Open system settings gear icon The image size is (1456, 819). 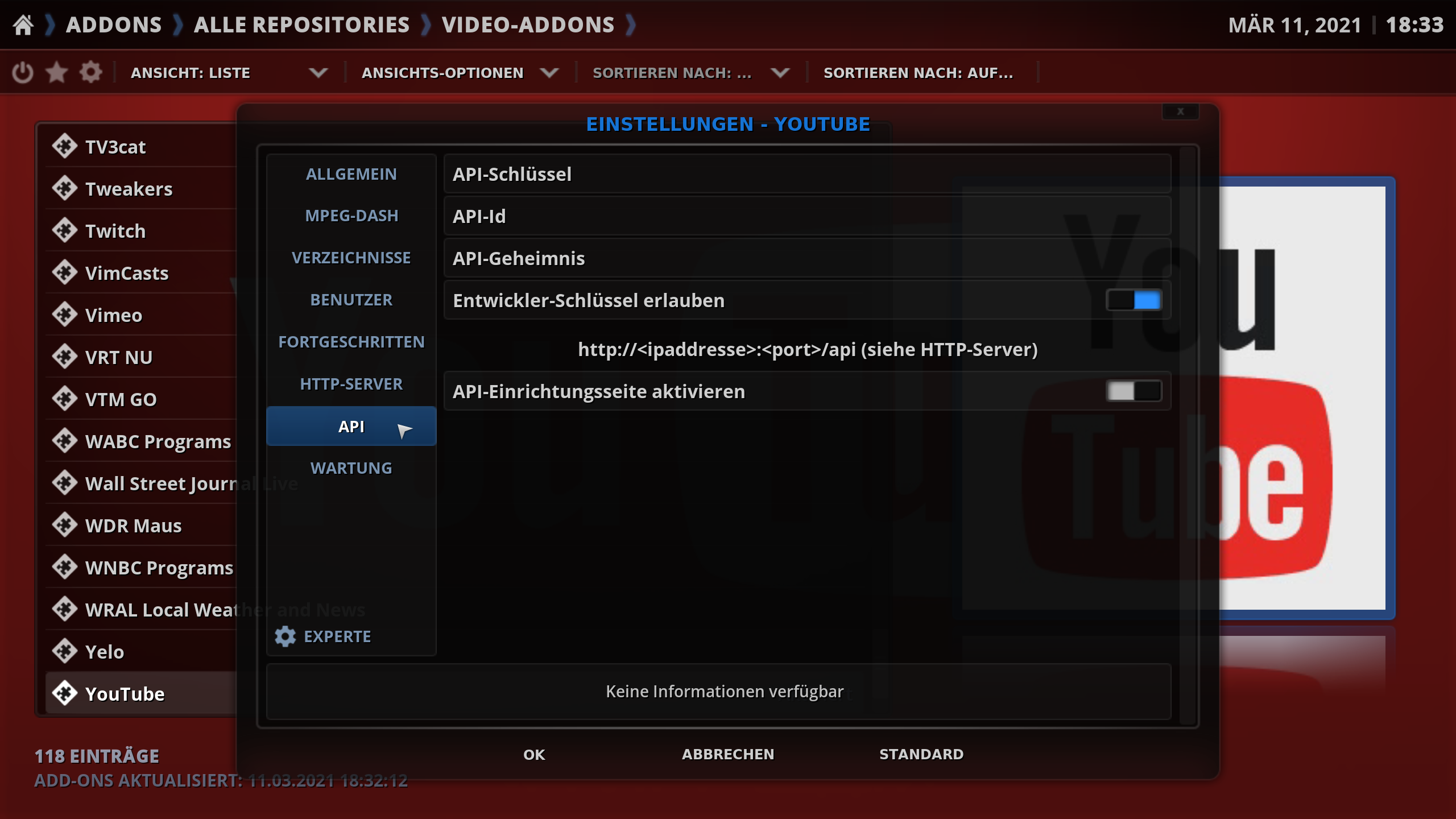coord(91,73)
